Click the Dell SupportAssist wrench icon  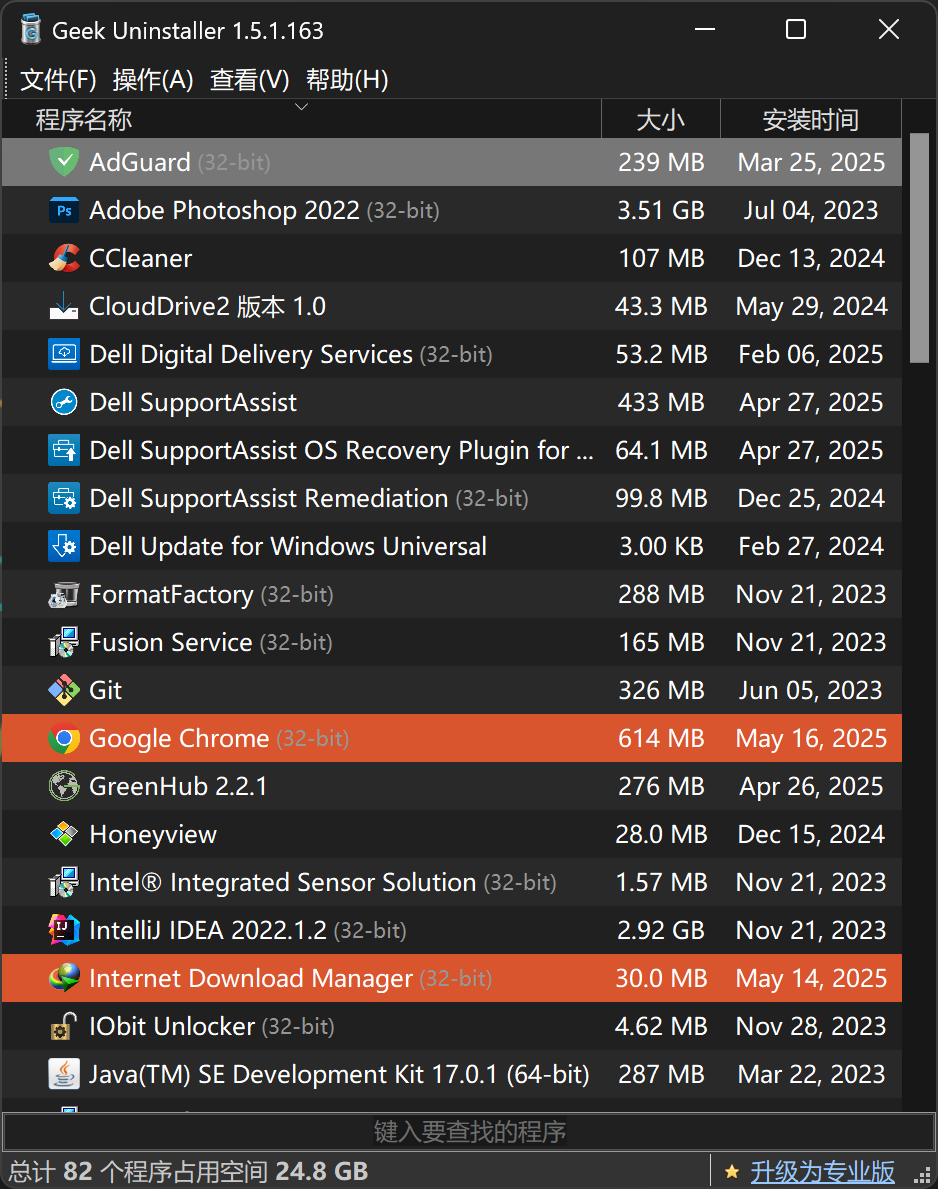click(64, 402)
